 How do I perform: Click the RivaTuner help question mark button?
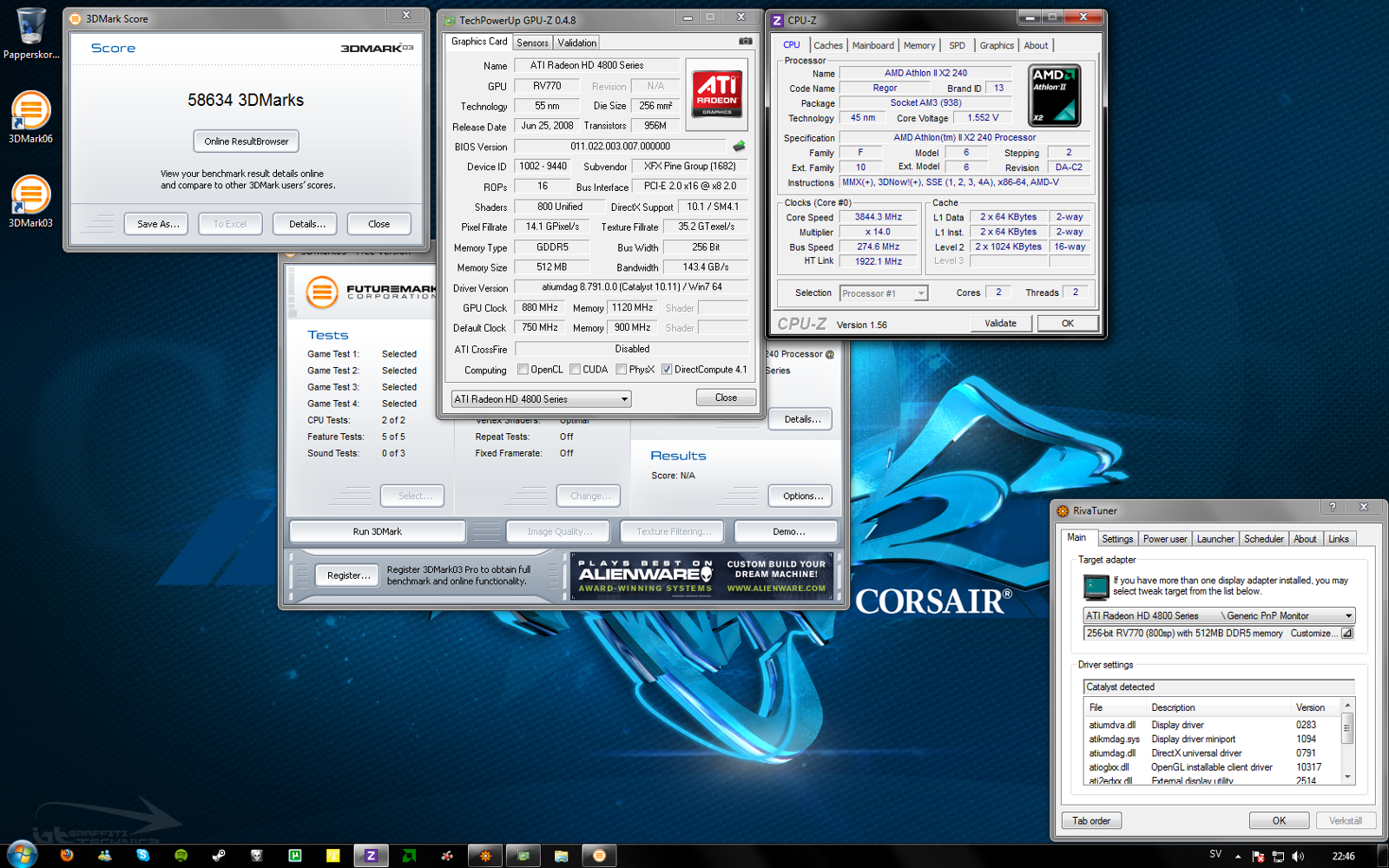[1333, 507]
